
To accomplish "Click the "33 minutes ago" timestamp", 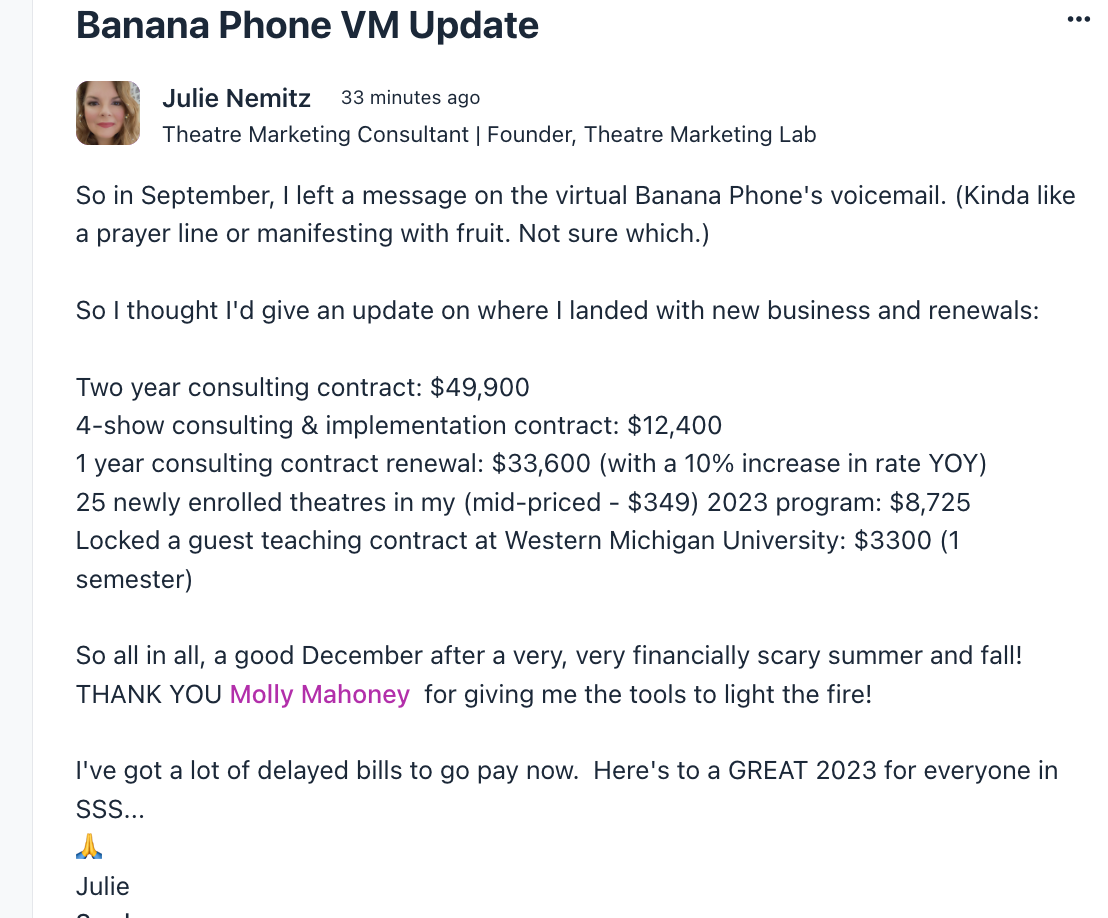I will tap(410, 98).
